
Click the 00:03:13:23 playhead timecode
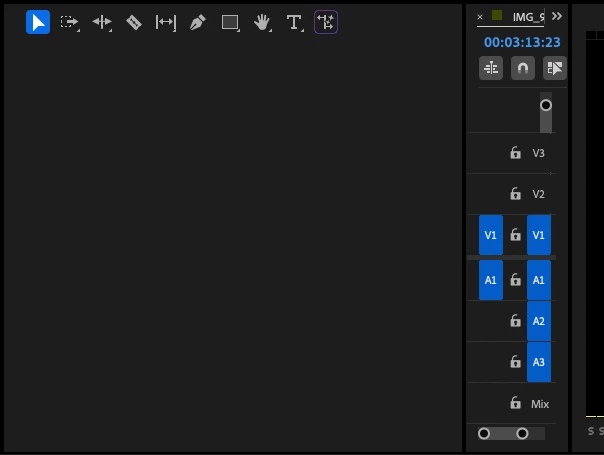tap(522, 42)
